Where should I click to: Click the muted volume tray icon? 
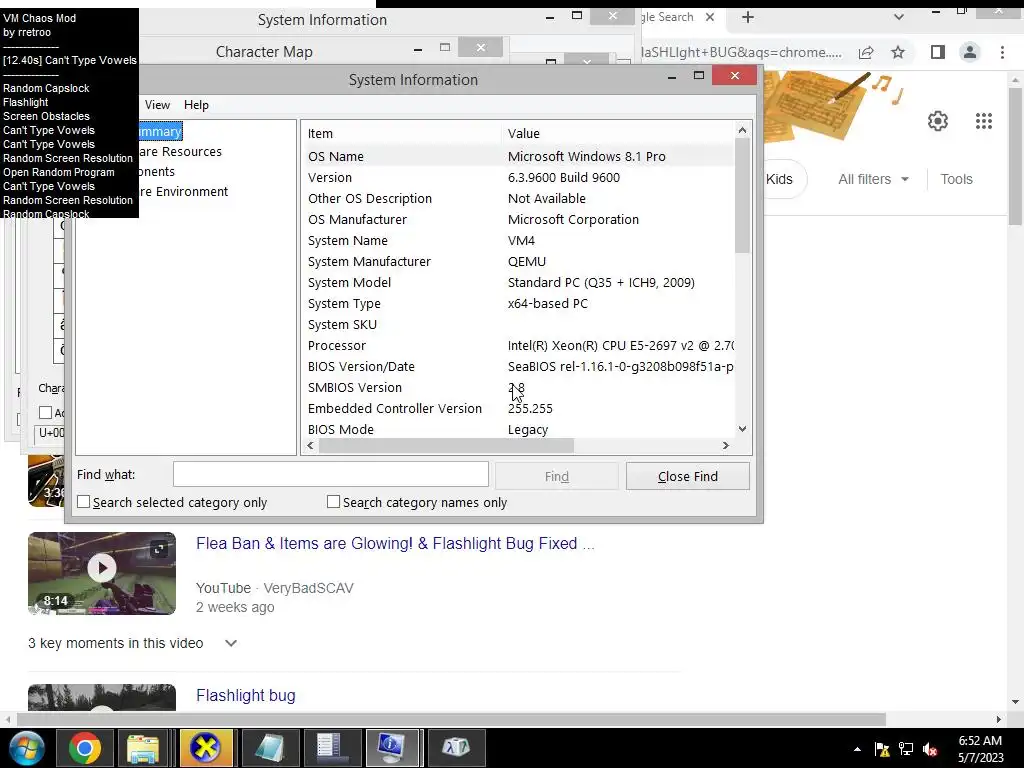point(930,749)
